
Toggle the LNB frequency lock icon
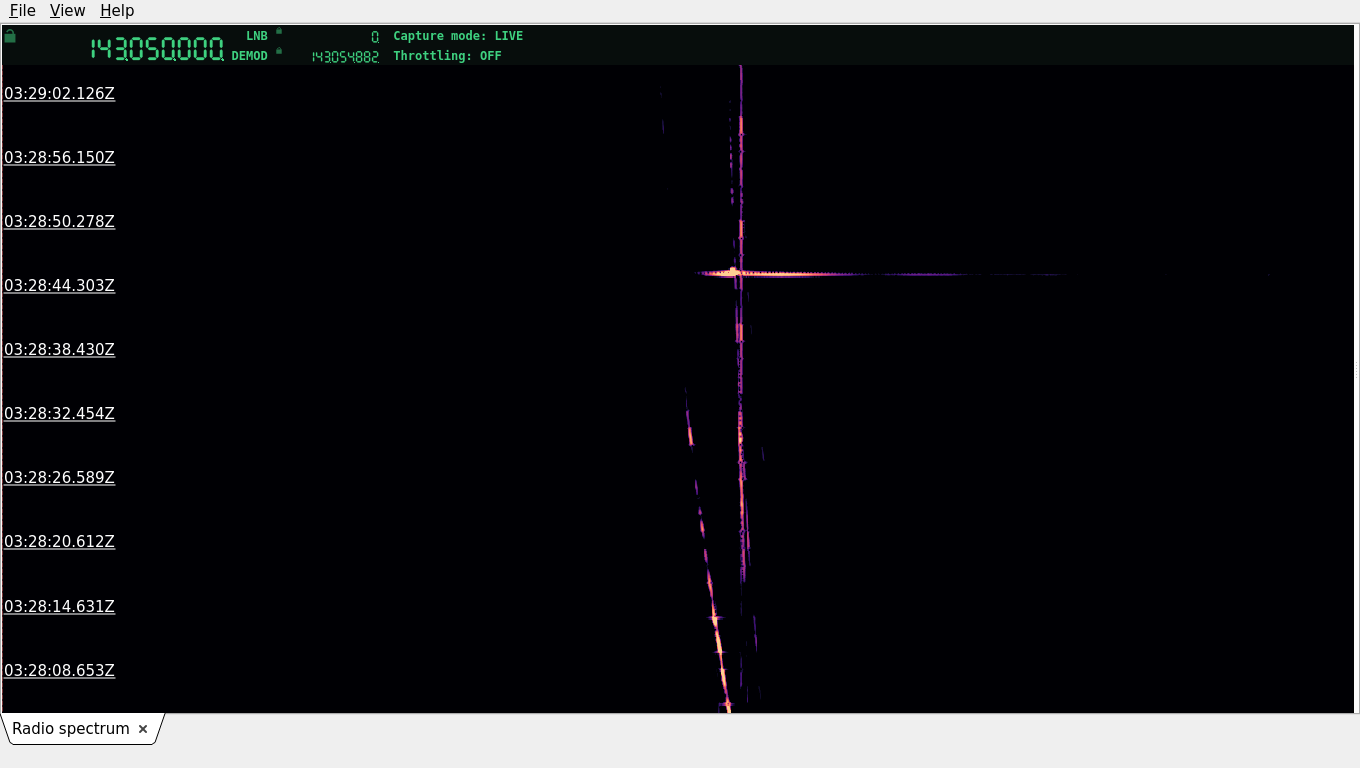pyautogui.click(x=279, y=31)
